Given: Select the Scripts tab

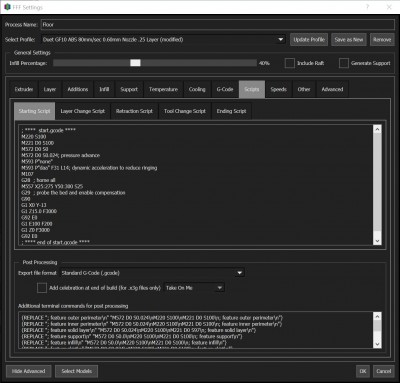Looking at the screenshot, I should [x=252, y=89].
